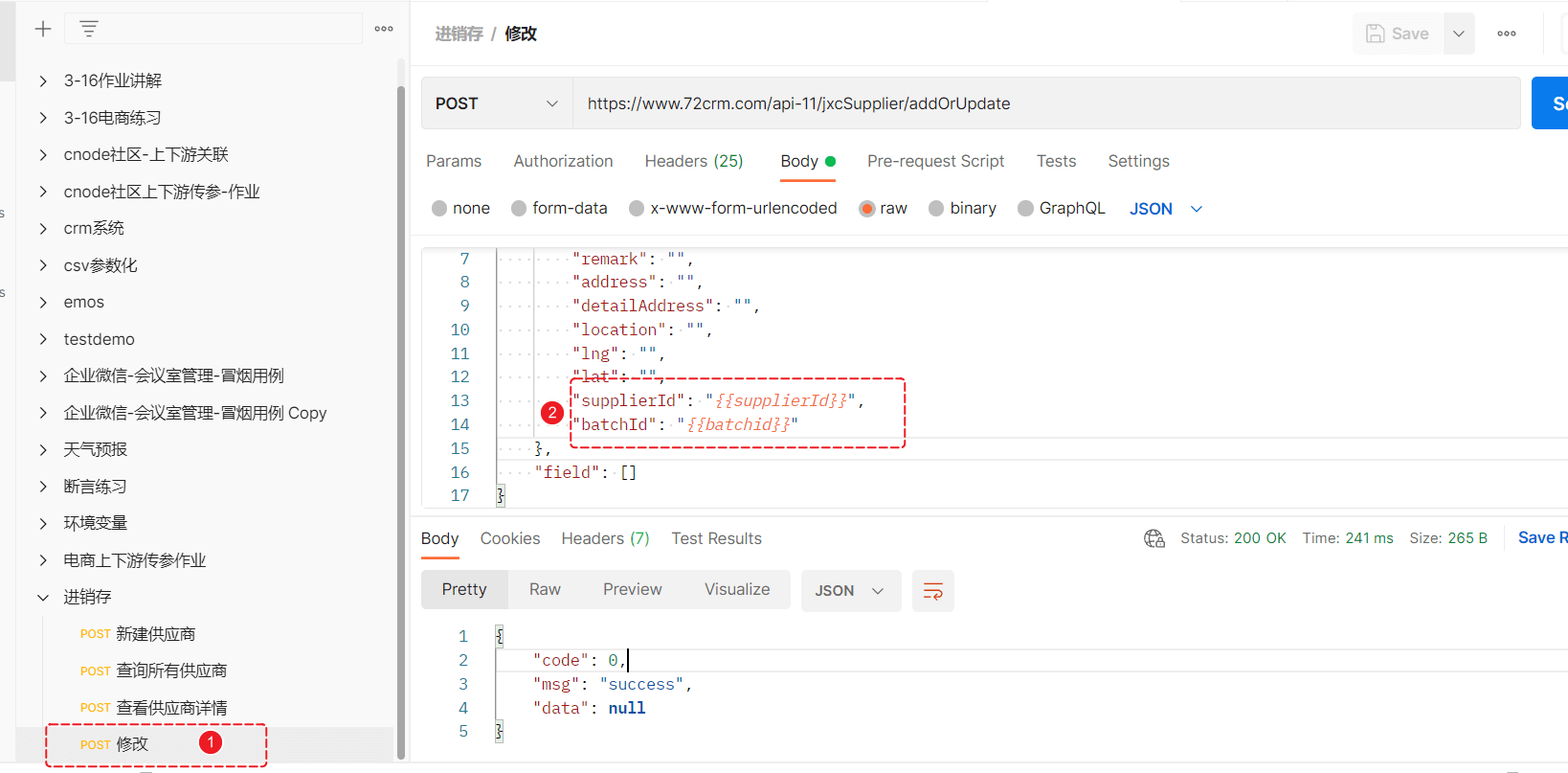Select x-www-form-urlencoded body type

click(732, 208)
